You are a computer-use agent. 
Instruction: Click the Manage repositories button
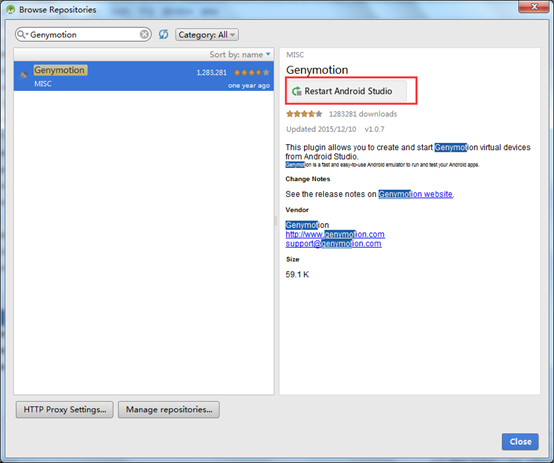pos(169,410)
